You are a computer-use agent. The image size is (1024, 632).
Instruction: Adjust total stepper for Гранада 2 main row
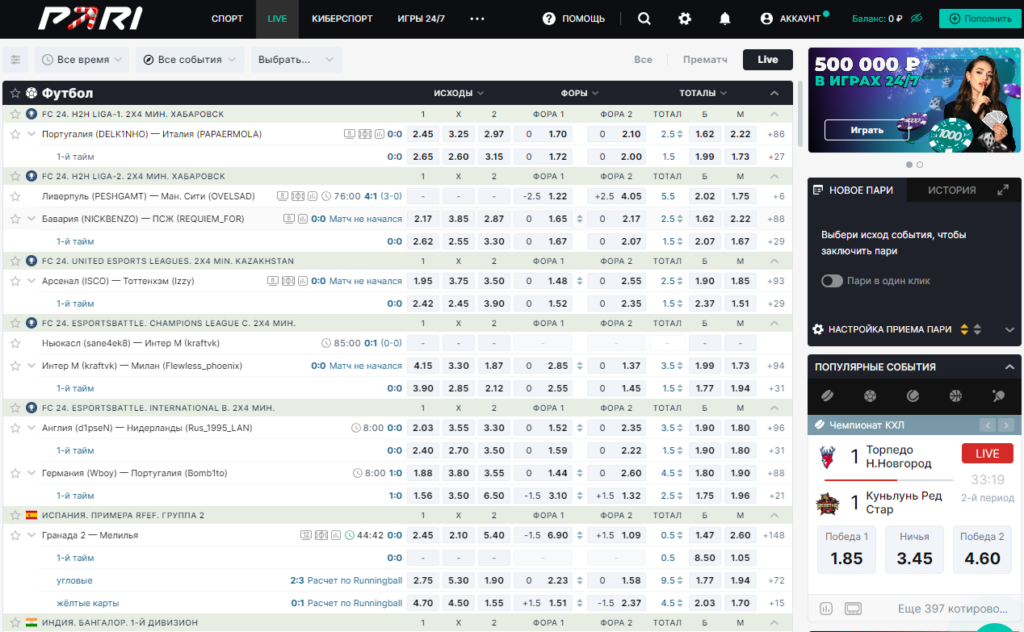click(680, 535)
